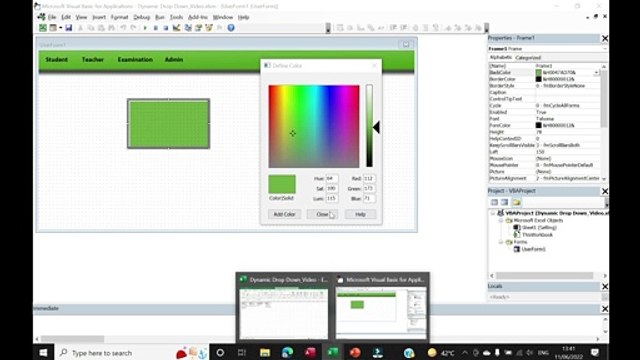Open the Excel app on the taskbar

(x=333, y=352)
